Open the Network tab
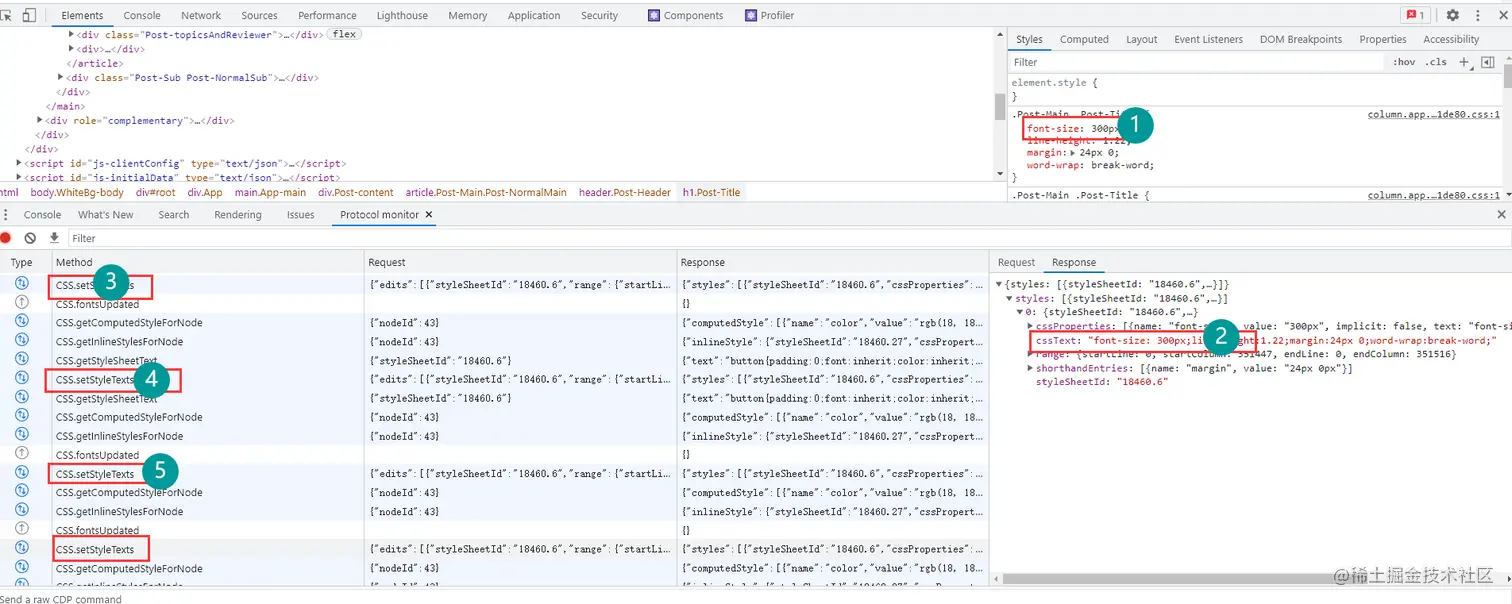The width and height of the screenshot is (1512, 604). point(201,15)
